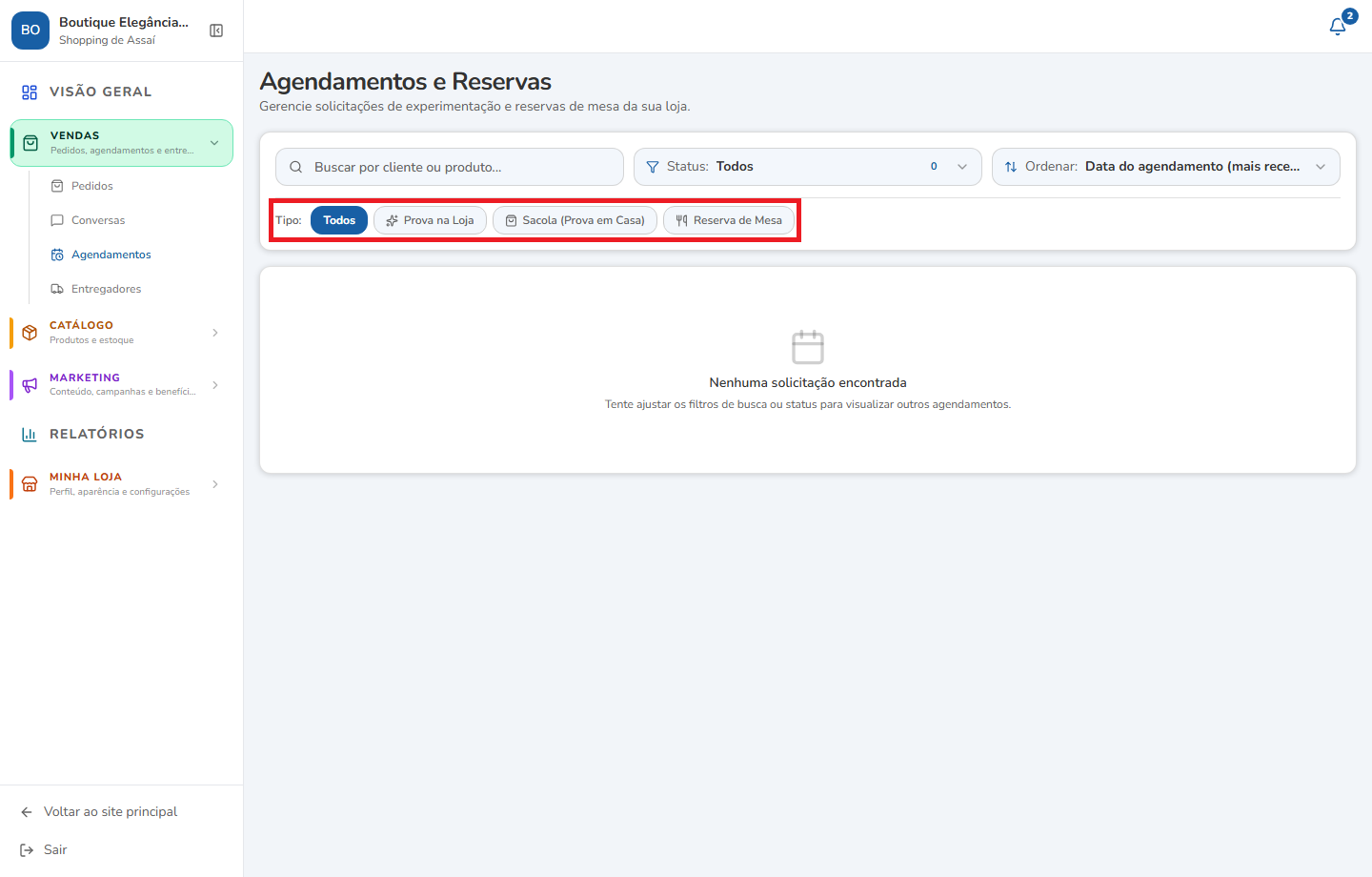Select the Todos type filter chip
Screen dimensions: 1372x877
[339, 220]
